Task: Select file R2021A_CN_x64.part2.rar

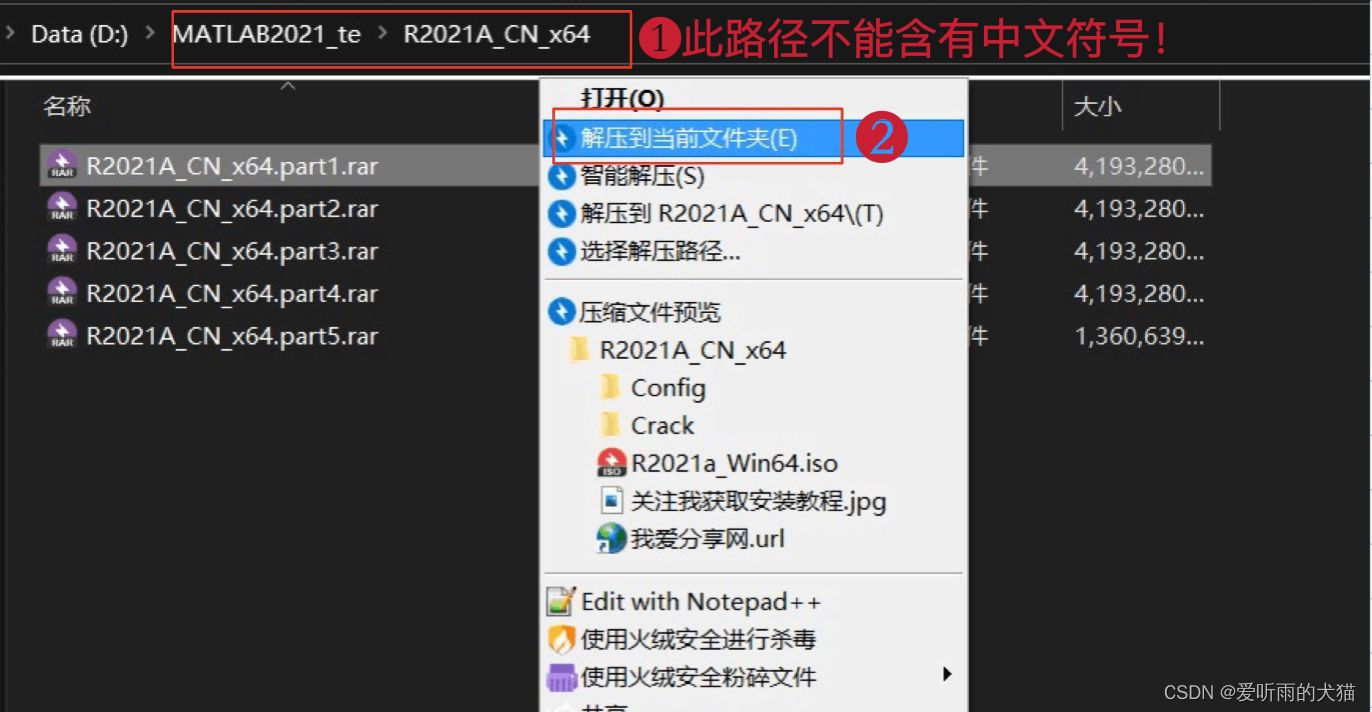Action: [232, 209]
